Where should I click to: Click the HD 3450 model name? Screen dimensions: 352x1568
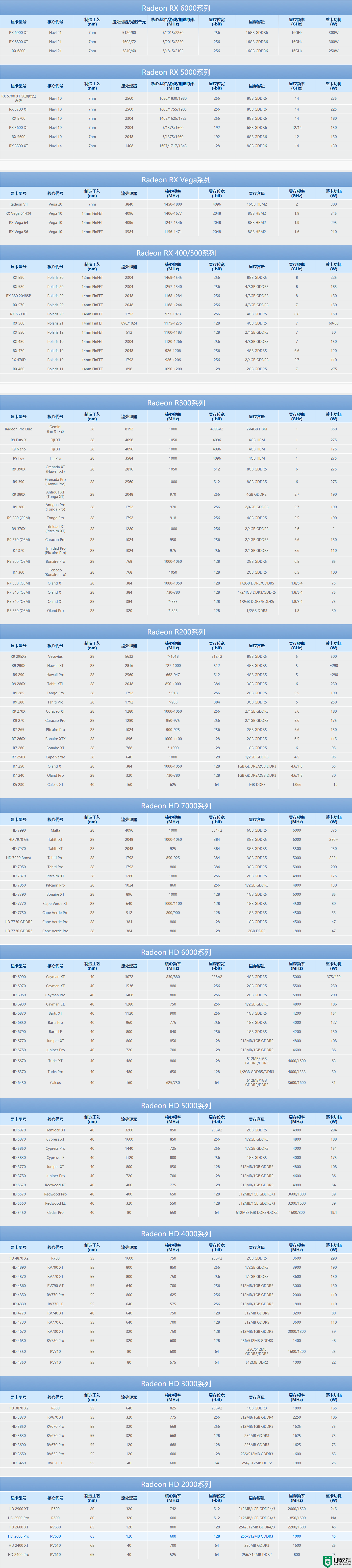(18, 1463)
